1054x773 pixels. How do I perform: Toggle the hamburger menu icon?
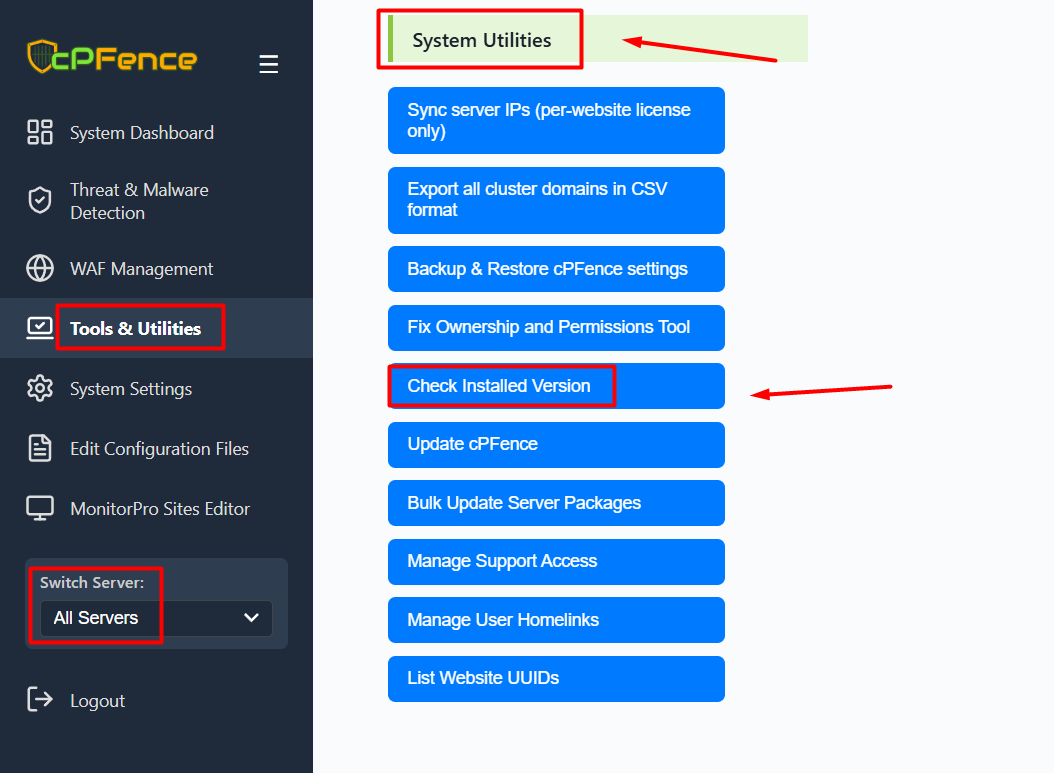click(268, 64)
